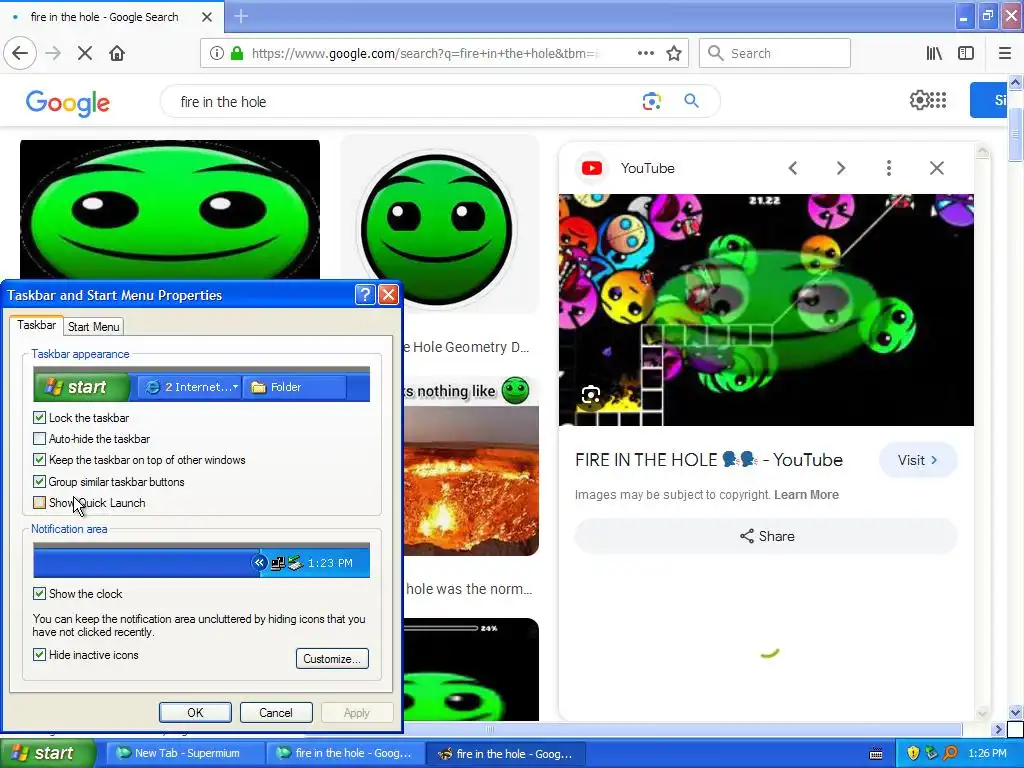1024x768 pixels.
Task: Search by image with Google Lens icon
Action: click(x=651, y=101)
